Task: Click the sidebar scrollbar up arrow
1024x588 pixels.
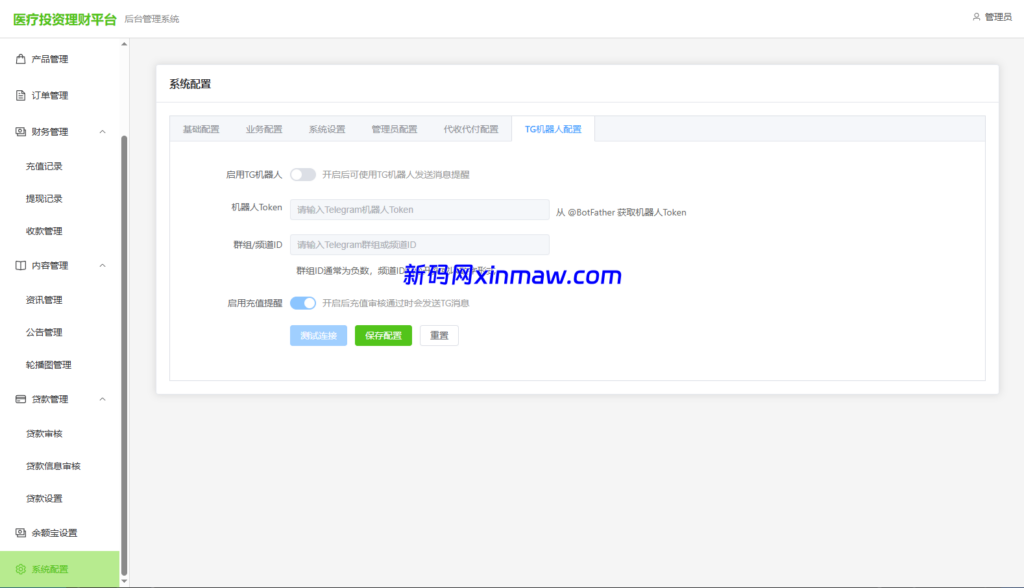Action: point(124,44)
